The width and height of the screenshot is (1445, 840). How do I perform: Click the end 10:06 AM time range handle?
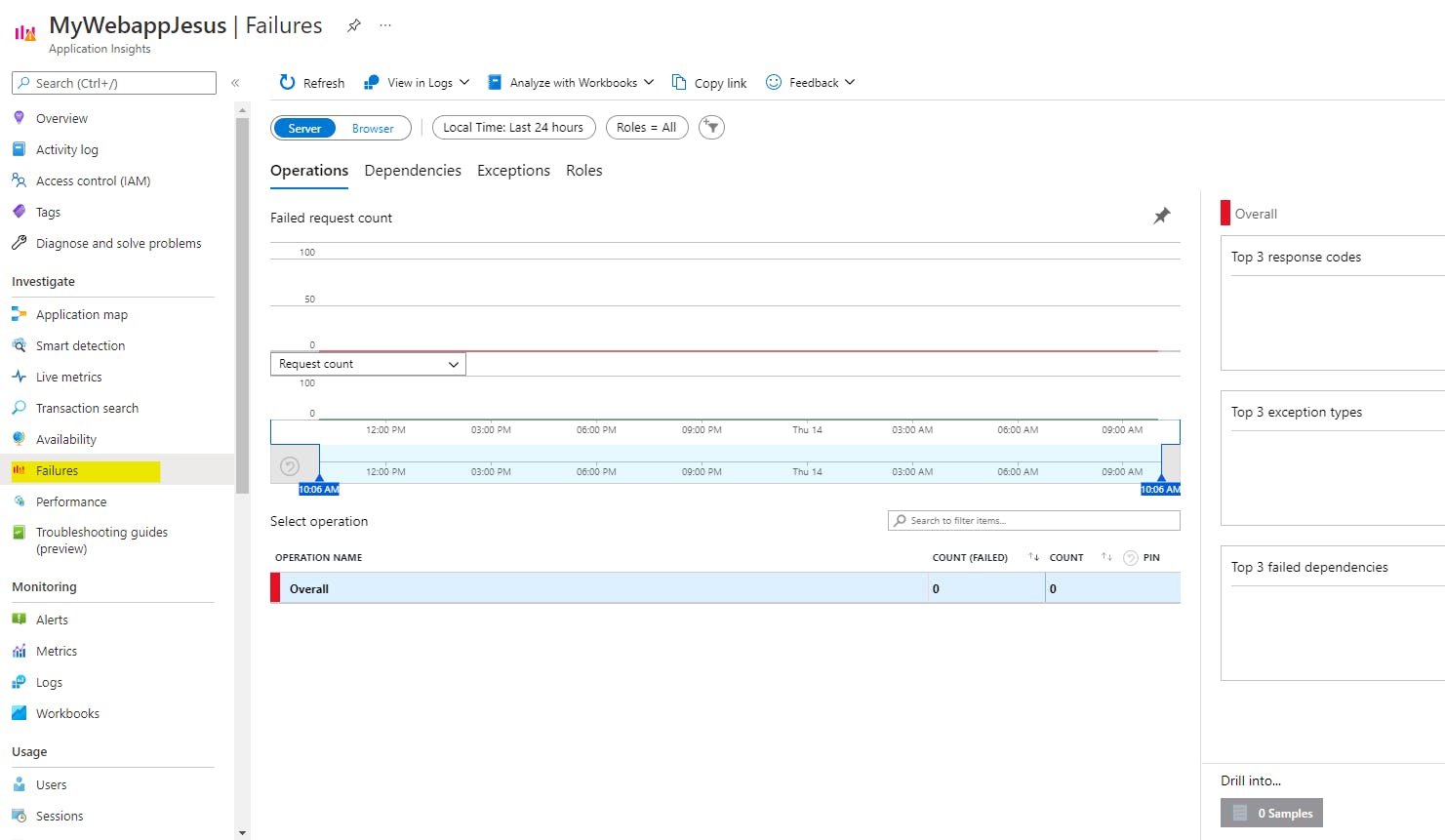(1160, 489)
